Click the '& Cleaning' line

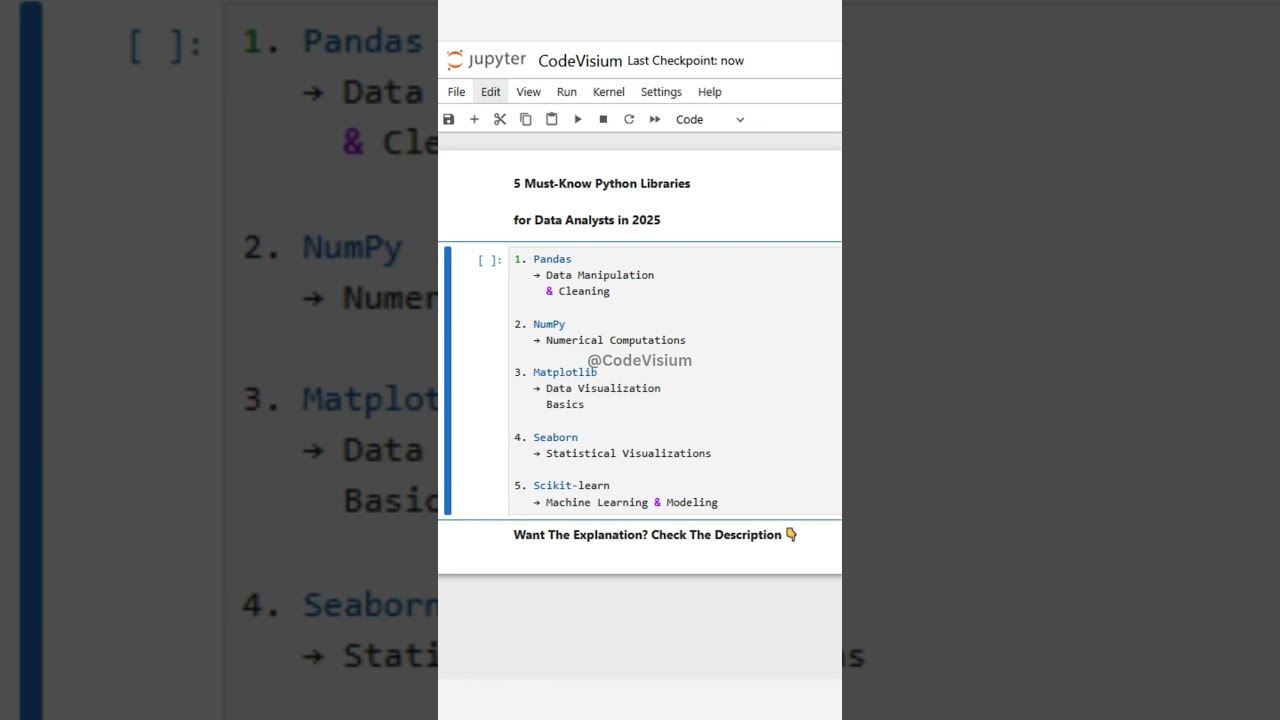pyautogui.click(x=578, y=291)
